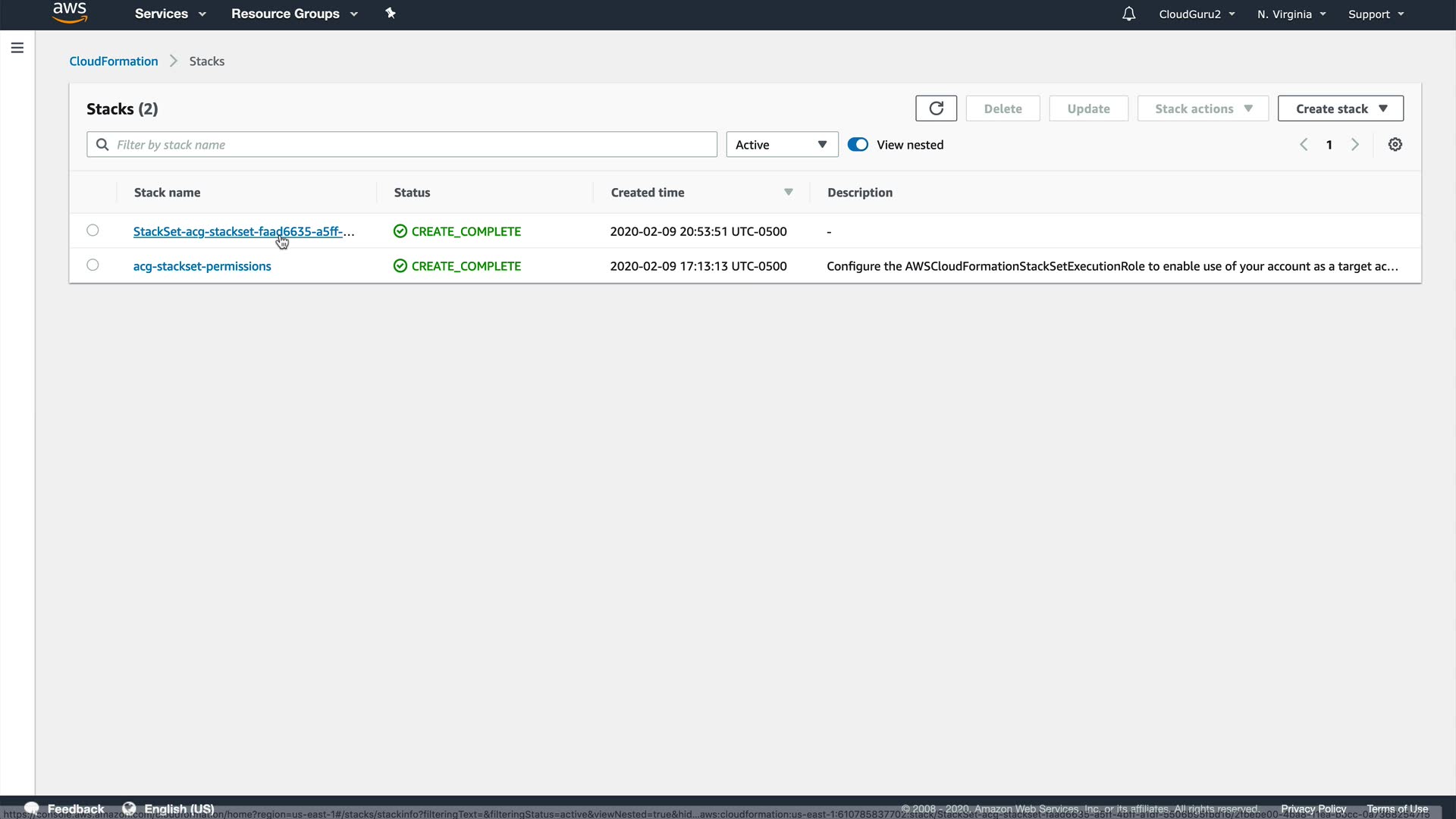Screen dimensions: 1456x819
Task: Go to previous page of stacks
Action: [x=1304, y=145]
